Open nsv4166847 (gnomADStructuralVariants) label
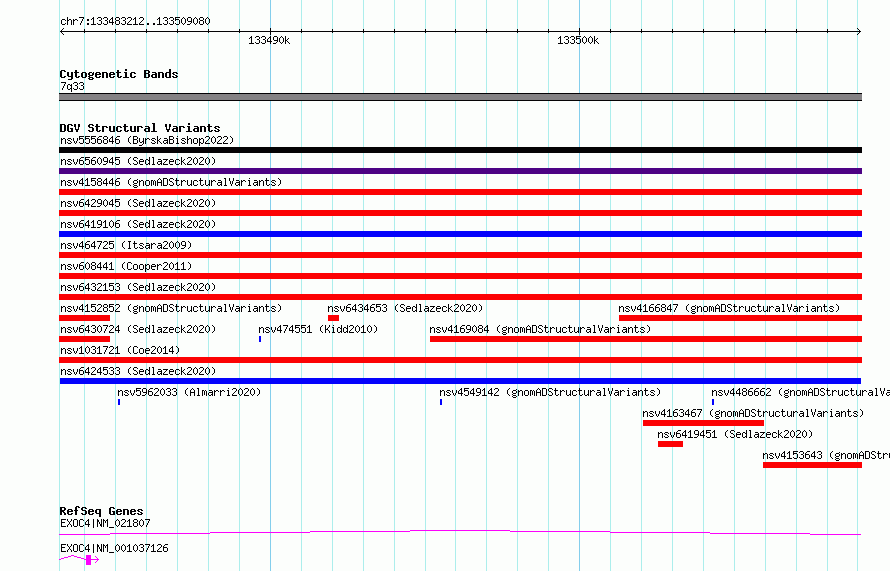890x571 pixels. (x=729, y=308)
